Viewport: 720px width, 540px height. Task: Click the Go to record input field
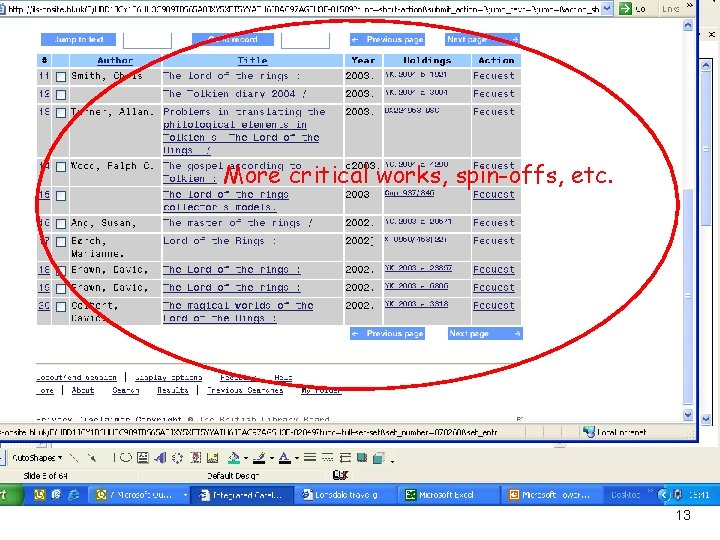(x=305, y=40)
